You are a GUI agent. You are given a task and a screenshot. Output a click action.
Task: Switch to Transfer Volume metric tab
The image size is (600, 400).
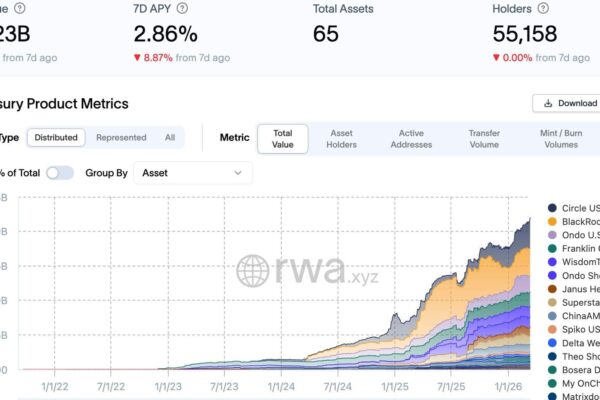click(484, 138)
